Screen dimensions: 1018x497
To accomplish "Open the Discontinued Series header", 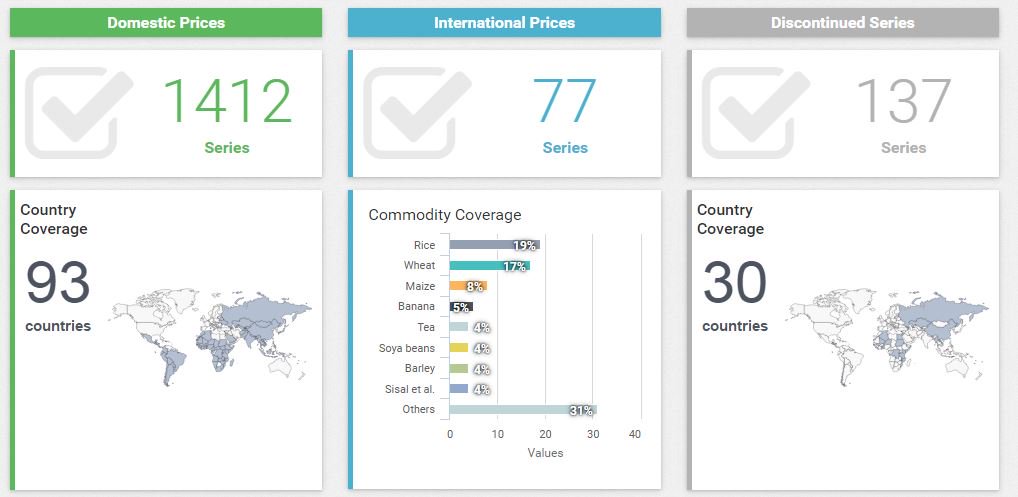I will tap(843, 23).
